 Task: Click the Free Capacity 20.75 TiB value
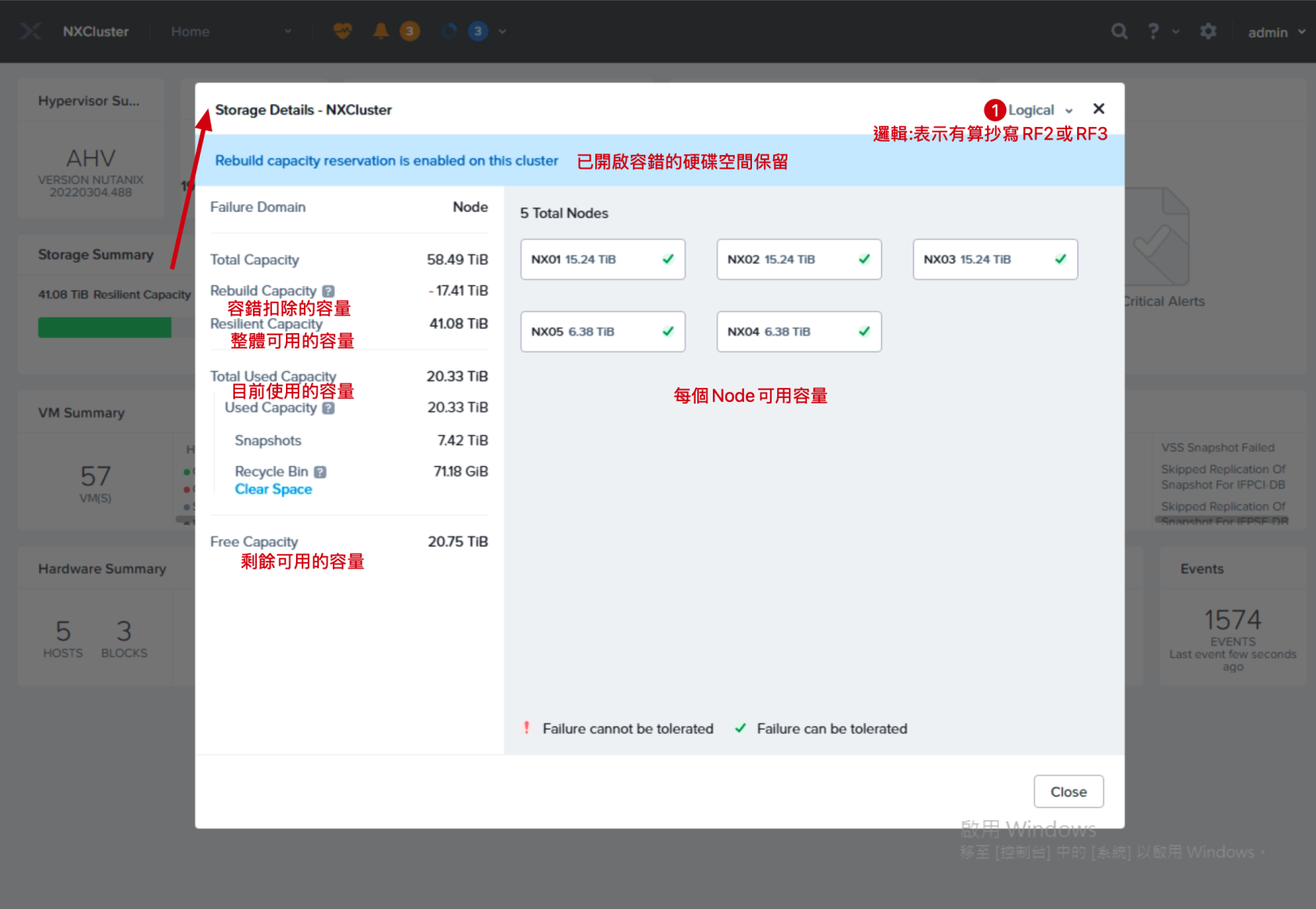(x=457, y=541)
